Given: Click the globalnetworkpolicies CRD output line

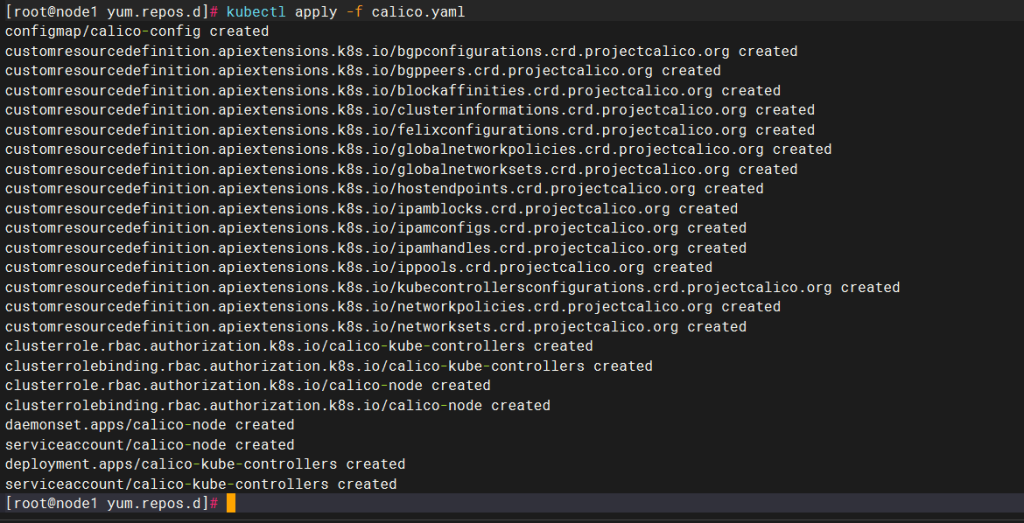Looking at the screenshot, I should pos(418,149).
